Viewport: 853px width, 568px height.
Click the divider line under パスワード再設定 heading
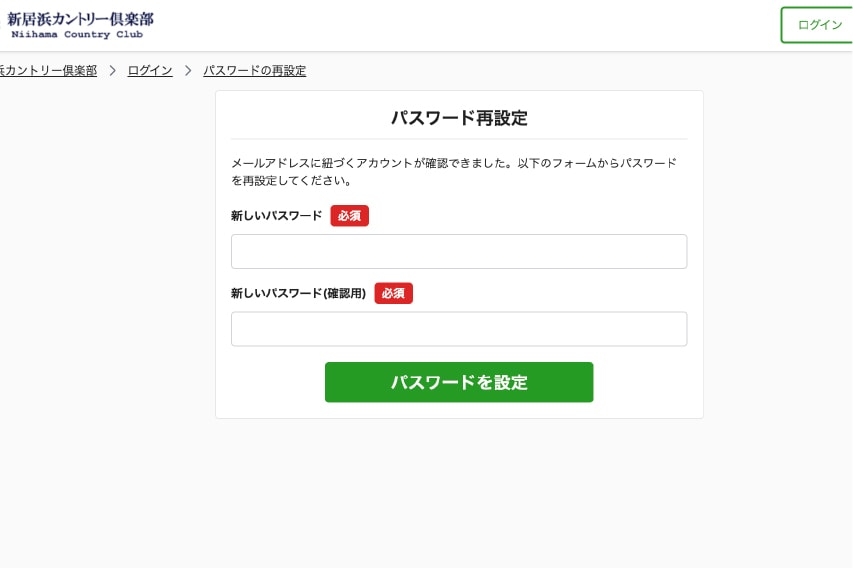pos(459,139)
